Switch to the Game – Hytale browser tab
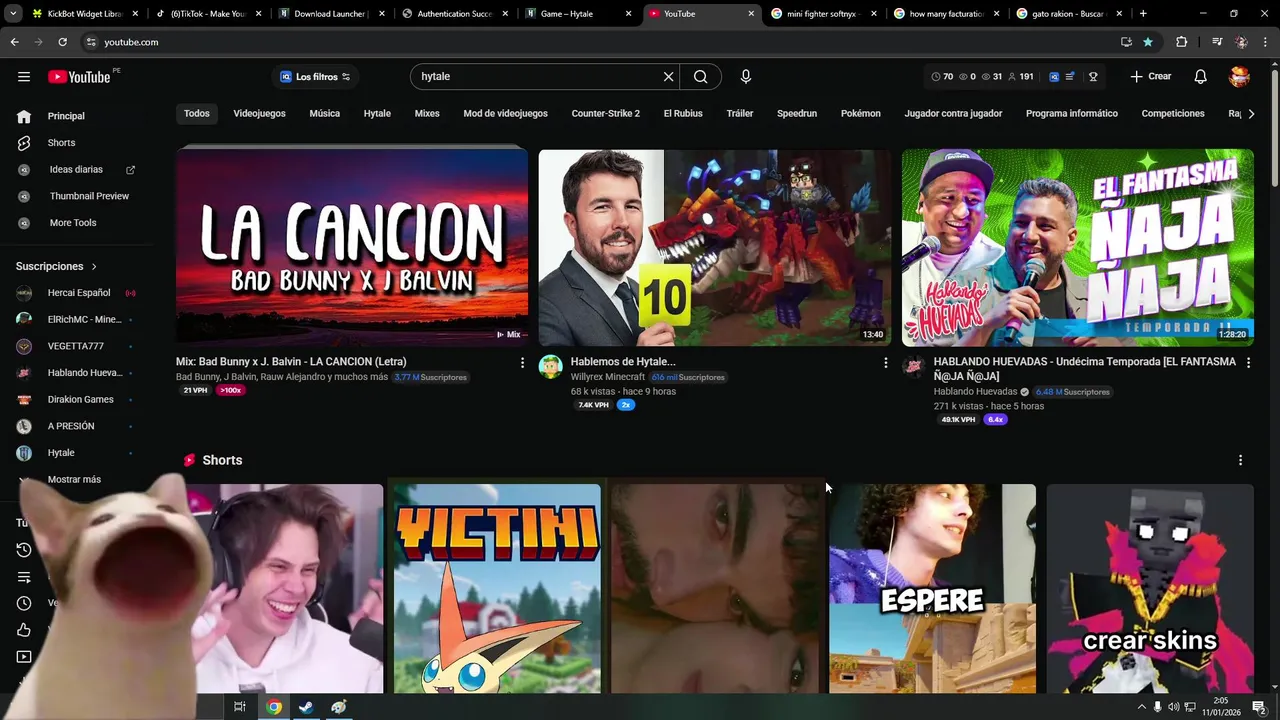The width and height of the screenshot is (1280, 720). pos(578,14)
